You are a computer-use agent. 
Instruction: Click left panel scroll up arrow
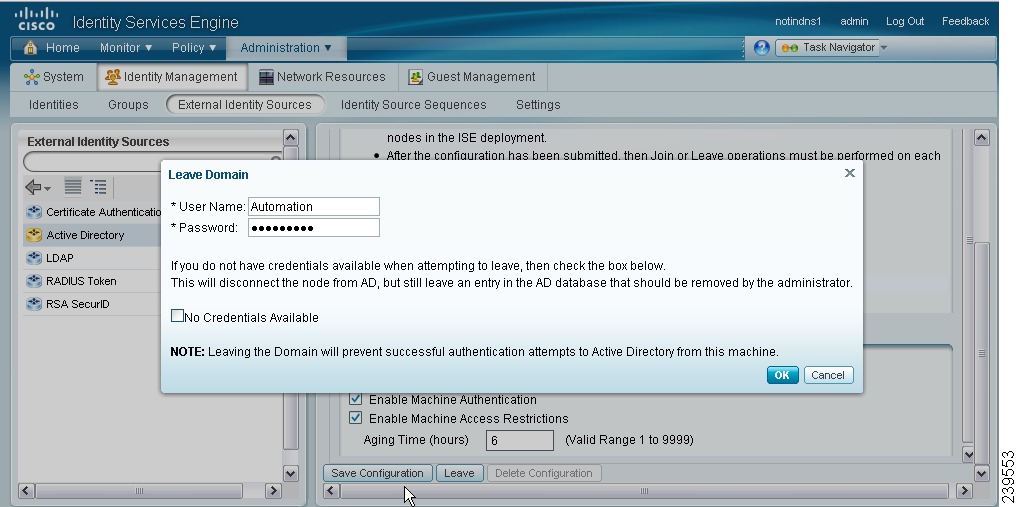(290, 137)
